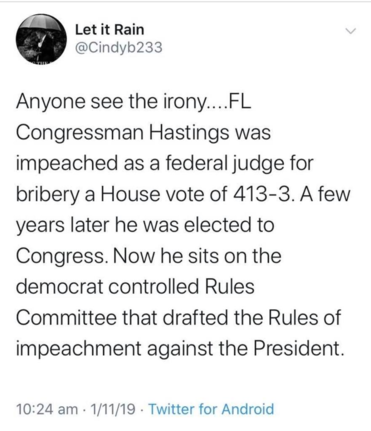Open the Twitter for Android source link

click(x=211, y=409)
